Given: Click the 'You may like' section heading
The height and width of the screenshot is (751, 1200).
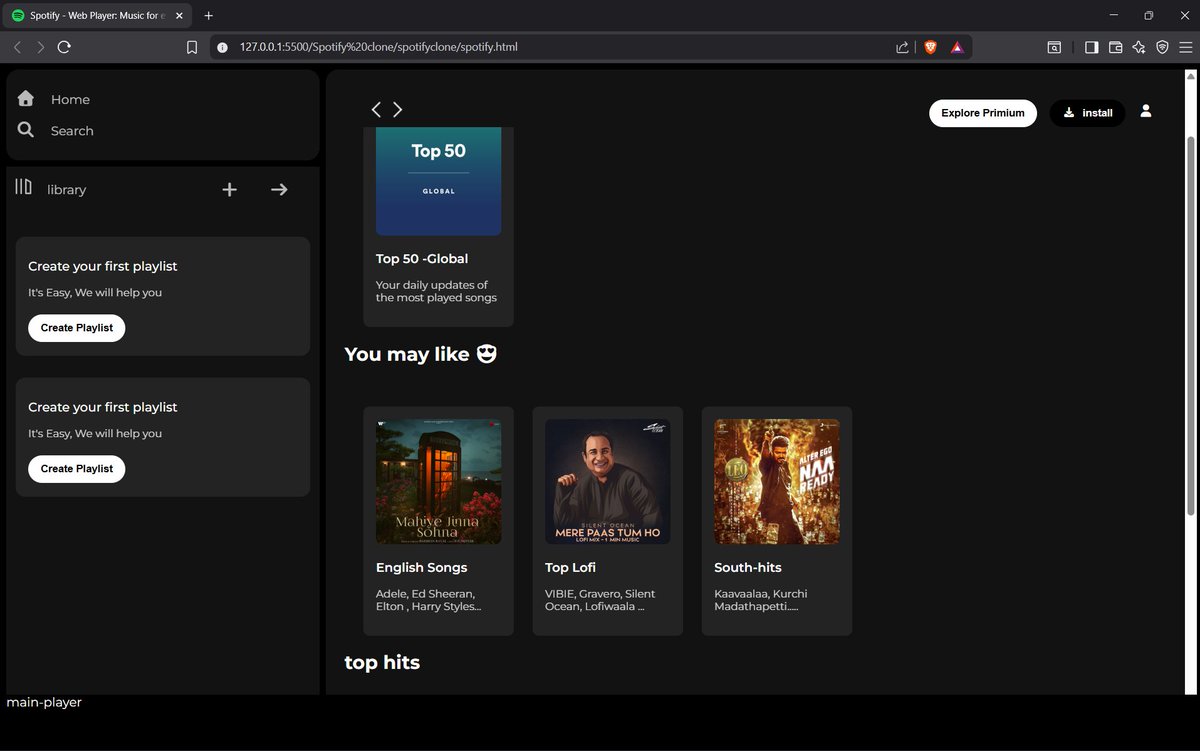Looking at the screenshot, I should pos(421,354).
